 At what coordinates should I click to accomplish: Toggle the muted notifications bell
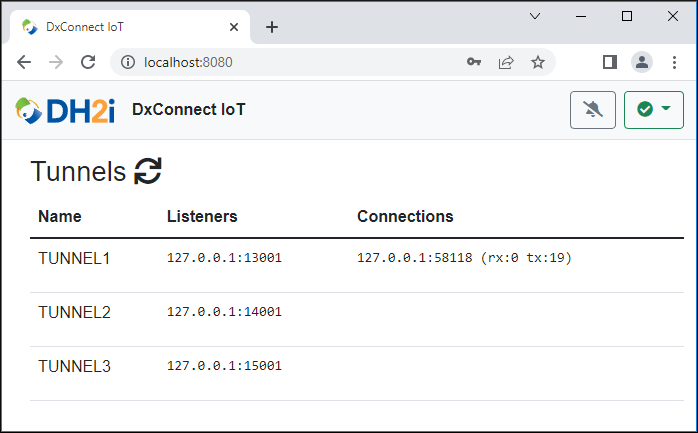tap(592, 110)
